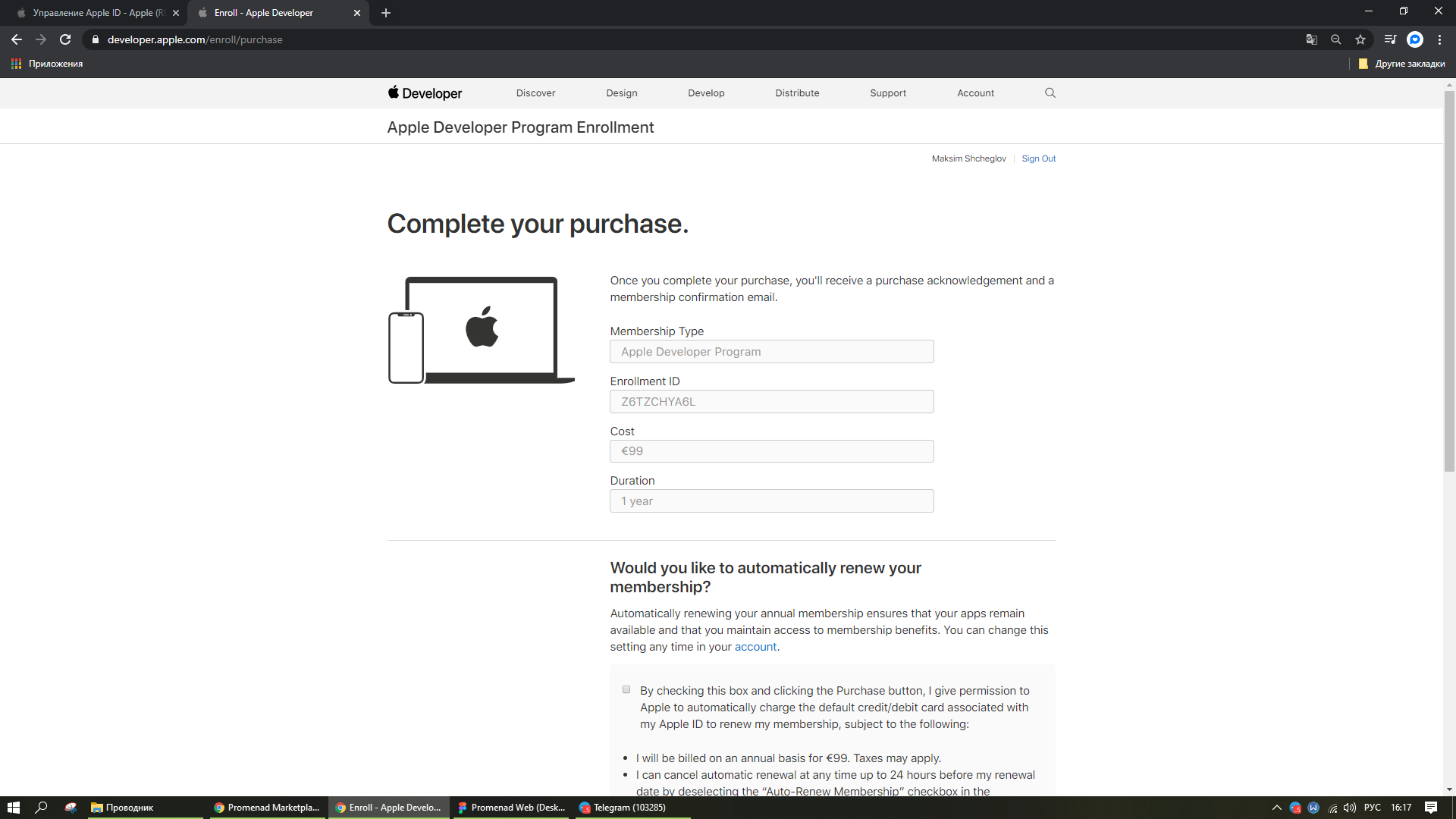Screen dimensions: 1456x819
Task: Click the taskbar clock 16:17
Action: point(1401,808)
